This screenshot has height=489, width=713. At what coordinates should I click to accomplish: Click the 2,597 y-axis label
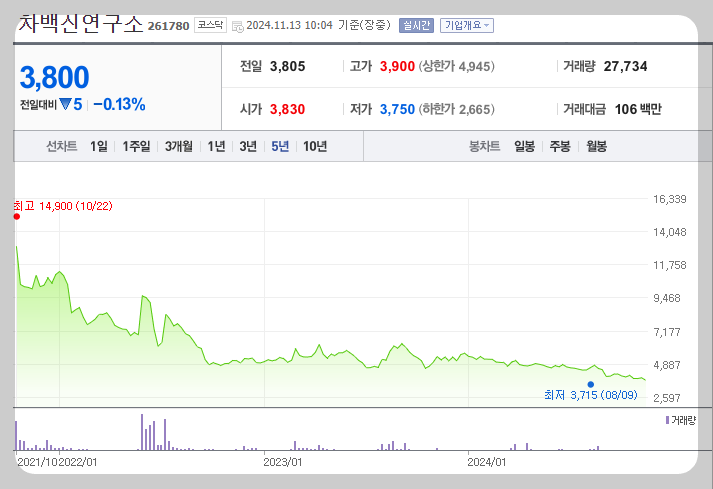667,398
